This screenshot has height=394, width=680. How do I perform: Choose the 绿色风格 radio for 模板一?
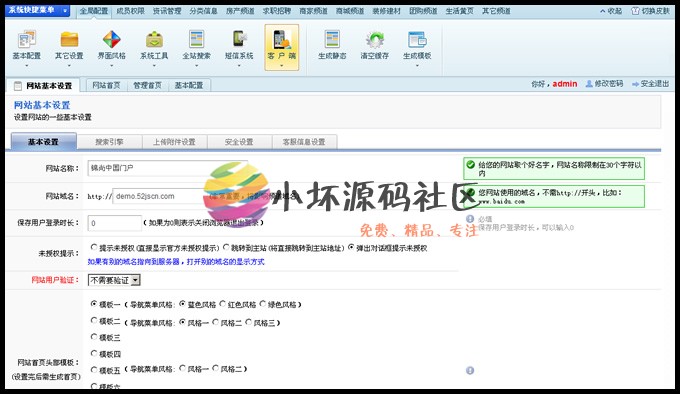[262, 304]
